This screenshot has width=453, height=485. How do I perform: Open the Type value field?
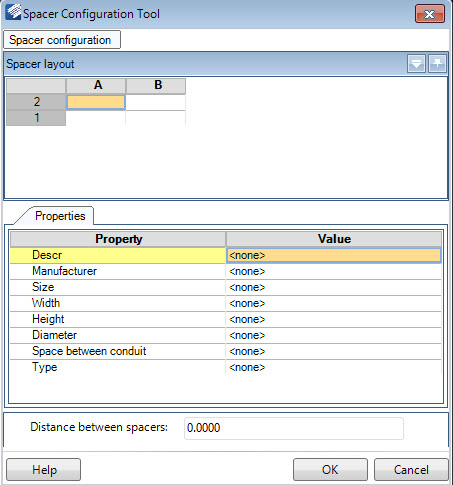(334, 367)
